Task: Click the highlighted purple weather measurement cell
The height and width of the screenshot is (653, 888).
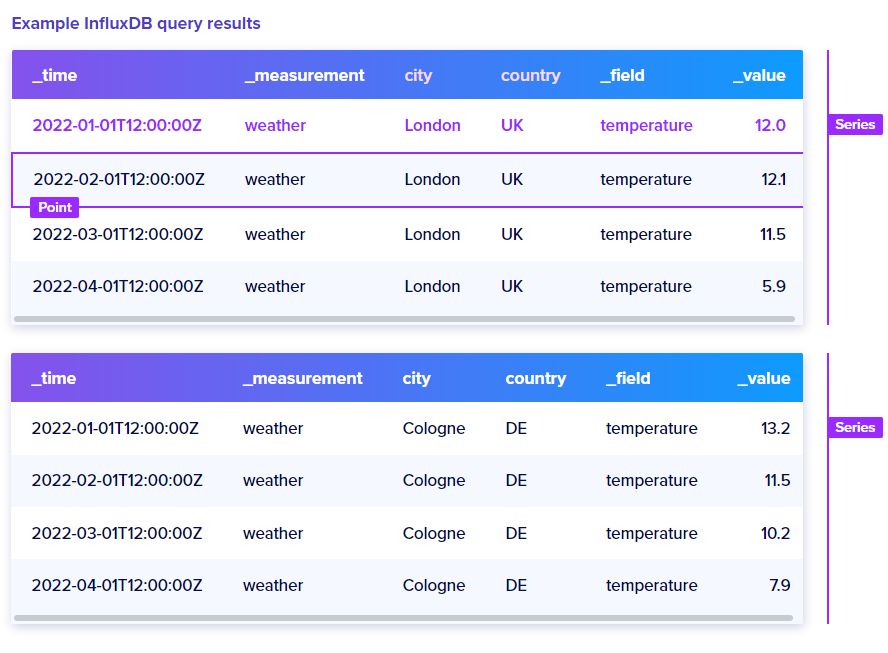Action: [x=275, y=125]
